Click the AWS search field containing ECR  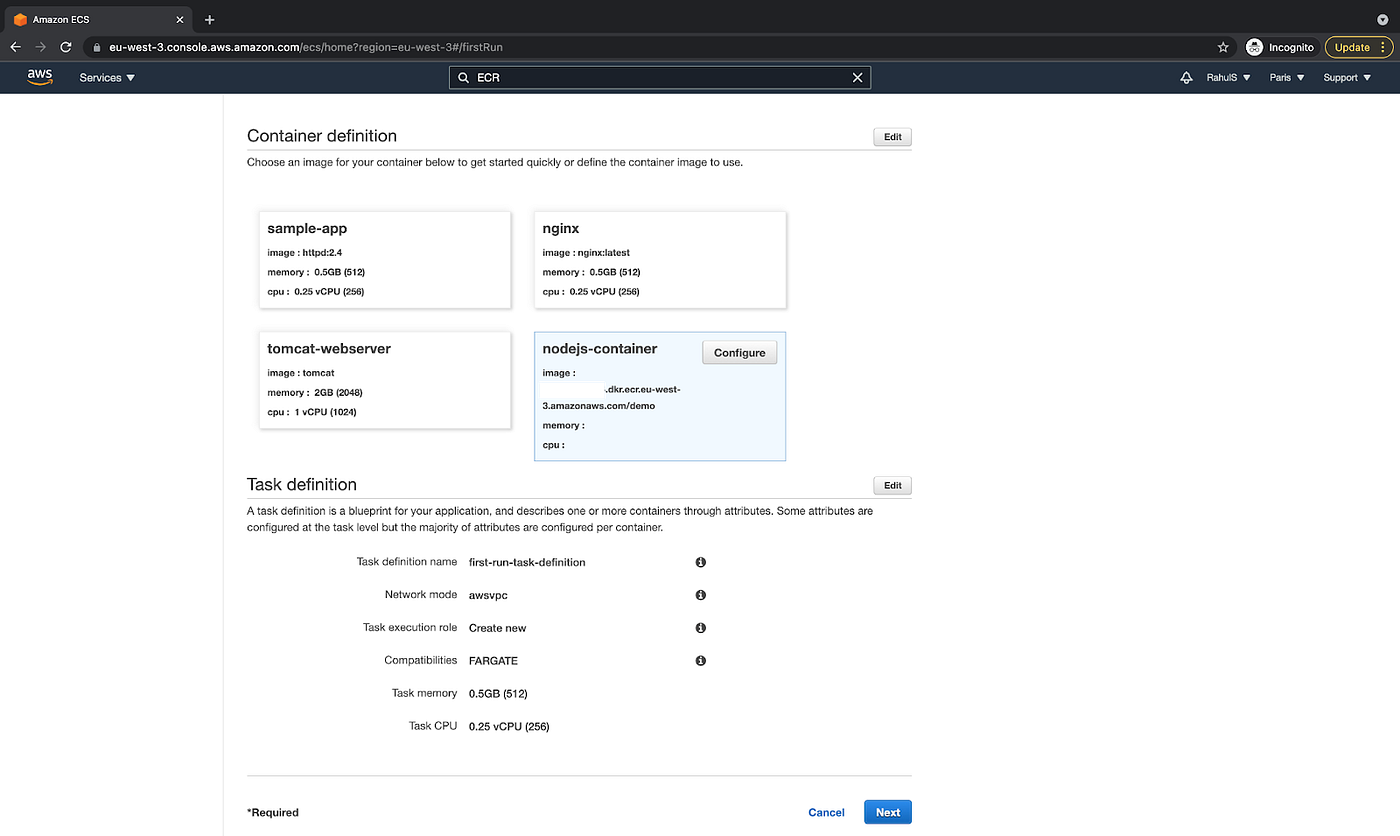click(x=660, y=77)
